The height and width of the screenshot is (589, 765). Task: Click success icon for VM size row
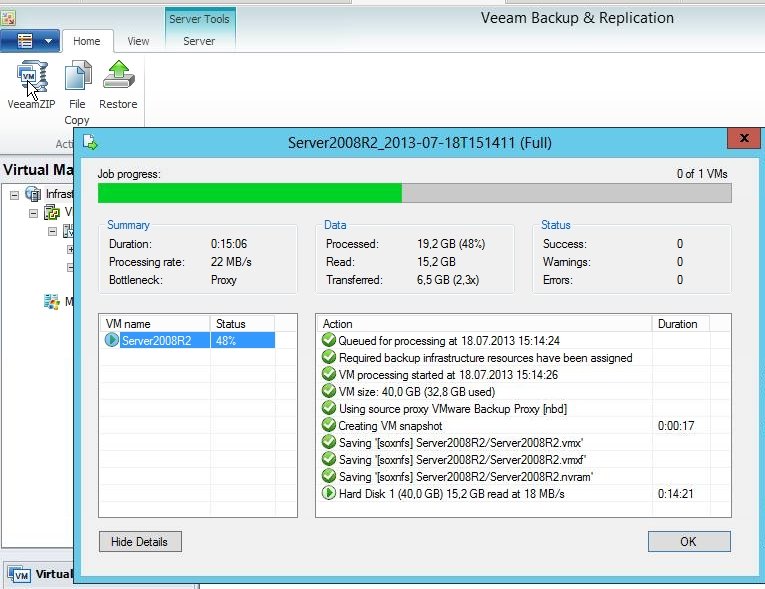[329, 391]
